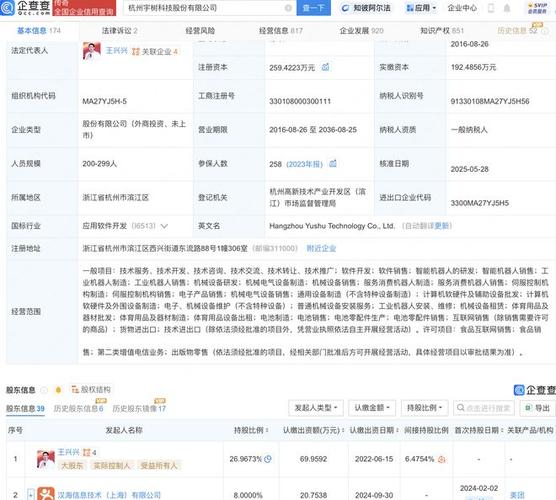Click the orange bulb icon beside 股东信息
This screenshot has height=500, width=556.
(58, 390)
